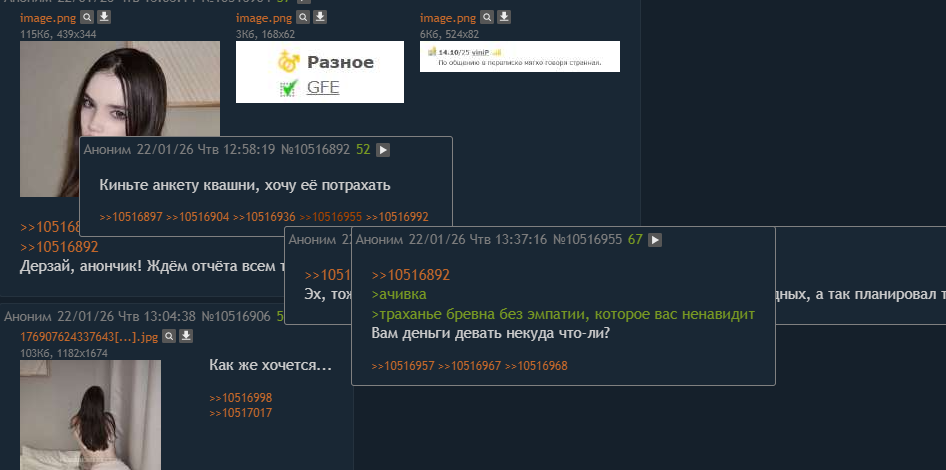Click the search icon next to the 3Кб image.png
946x470 pixels.
[x=302, y=18]
